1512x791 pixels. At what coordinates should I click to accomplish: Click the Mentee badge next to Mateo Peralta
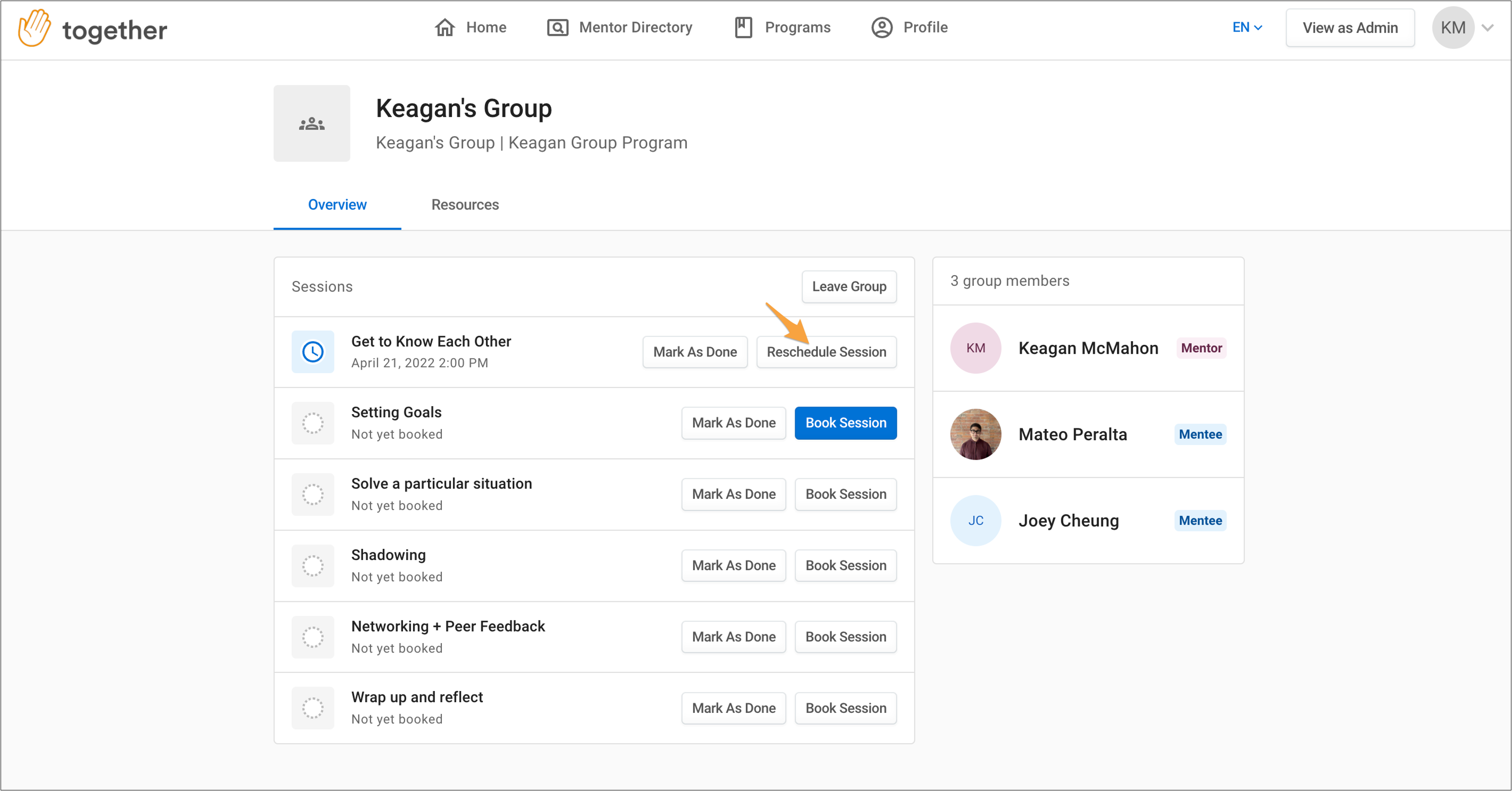coord(1200,435)
